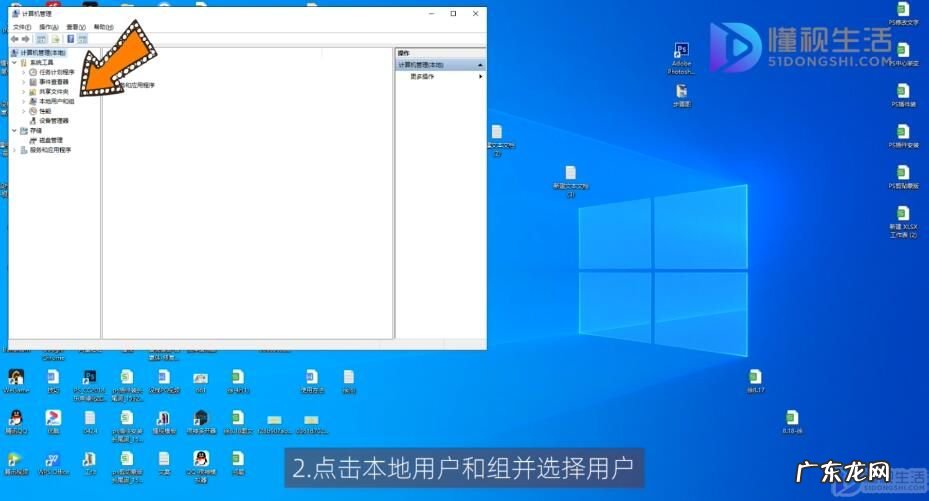This screenshot has height=501, width=929.
Task: Open the Welcome shortcut on the desktop
Action: tap(16, 382)
